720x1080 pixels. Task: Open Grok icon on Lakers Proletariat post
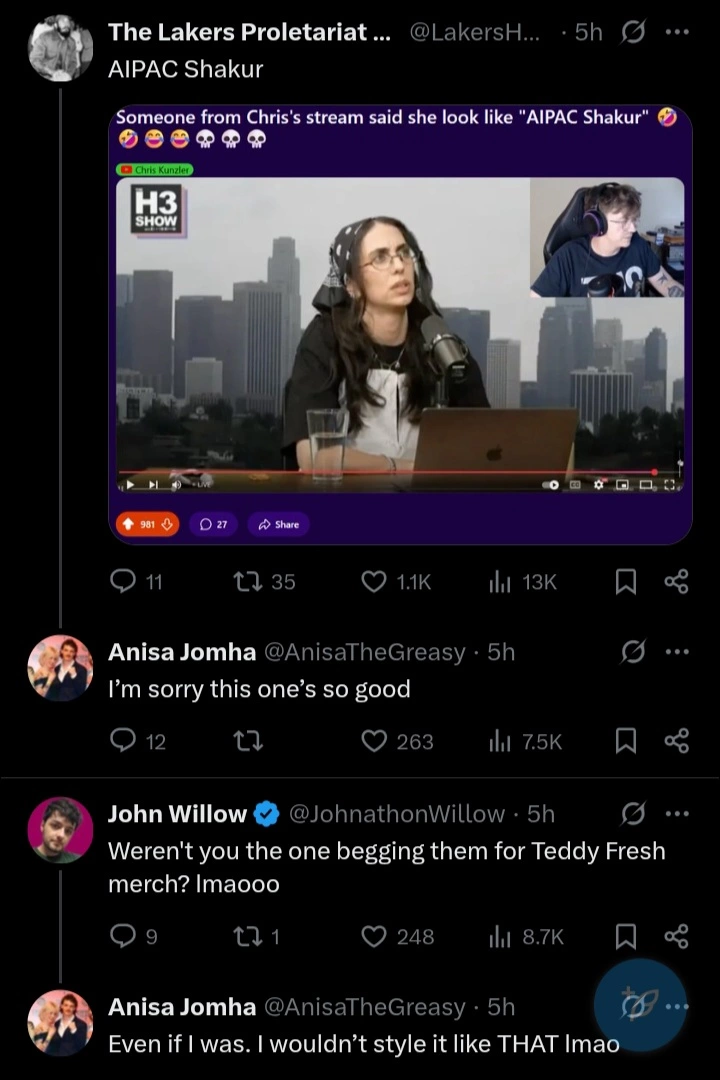pos(632,32)
